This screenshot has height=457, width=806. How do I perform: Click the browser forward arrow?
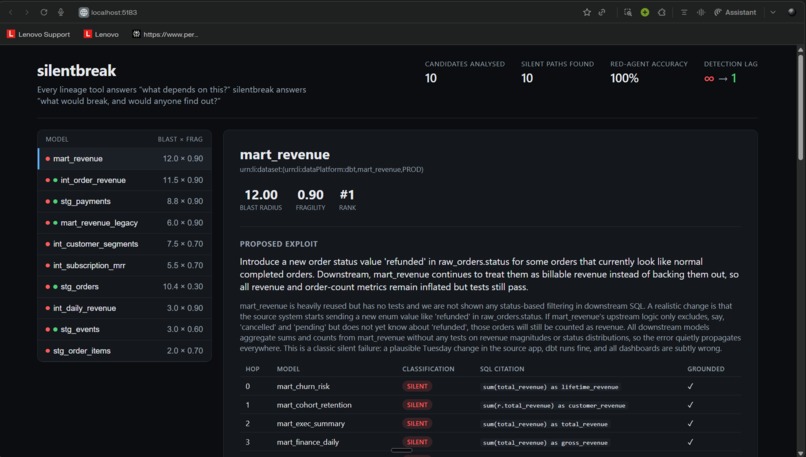(x=27, y=12)
